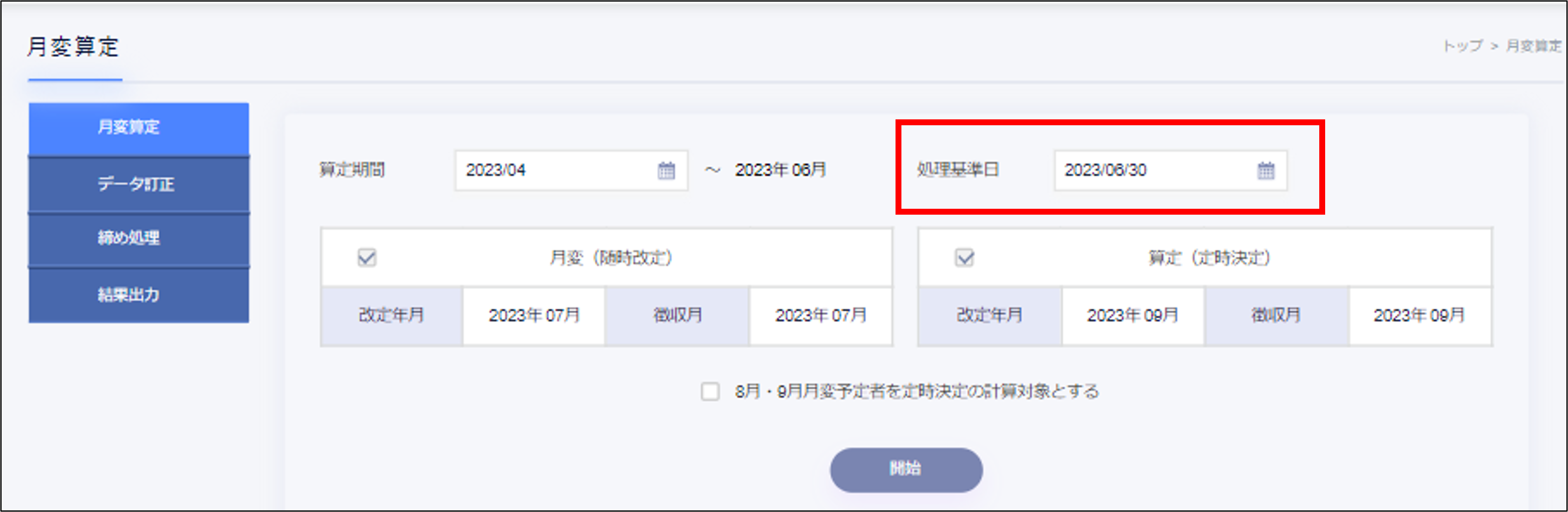Toggle the 月変(随時改定) checkbox
Viewport: 1568px width, 512px height.
pyautogui.click(x=366, y=258)
